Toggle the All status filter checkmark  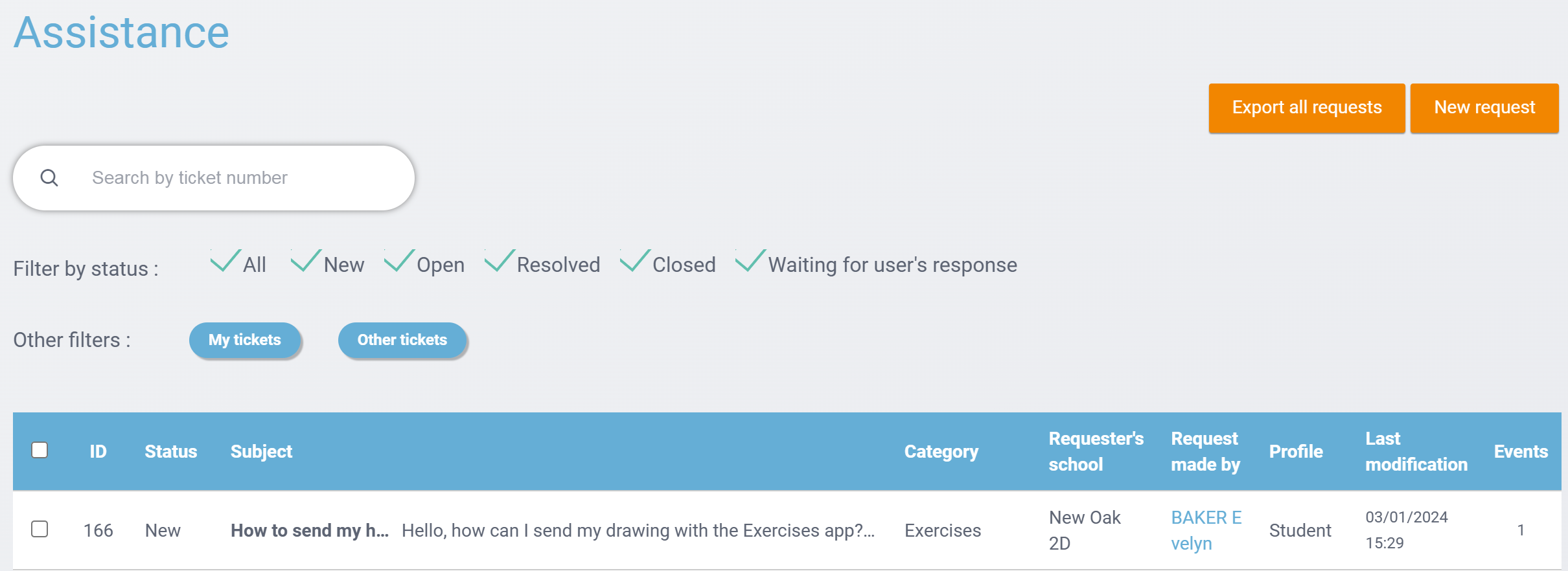coord(226,262)
